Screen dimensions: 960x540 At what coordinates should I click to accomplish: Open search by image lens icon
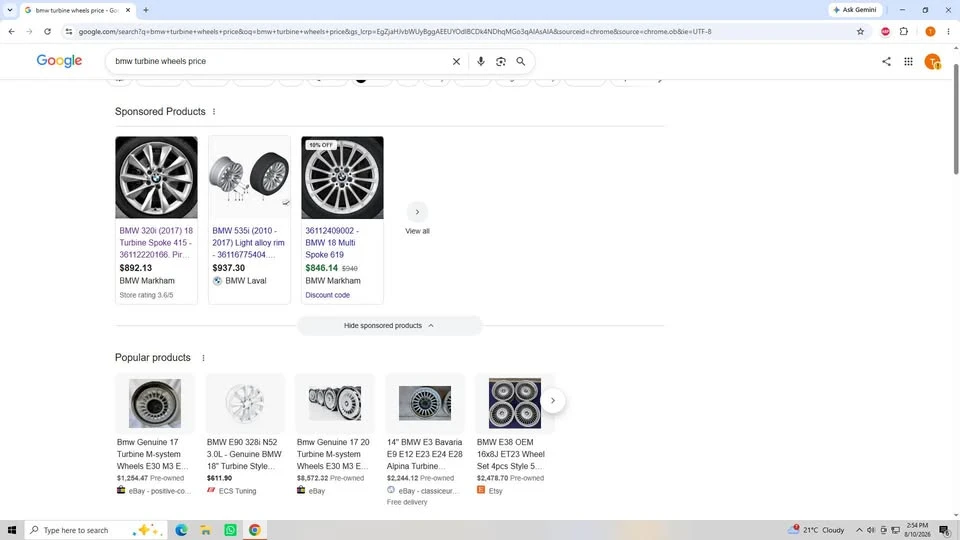(501, 61)
